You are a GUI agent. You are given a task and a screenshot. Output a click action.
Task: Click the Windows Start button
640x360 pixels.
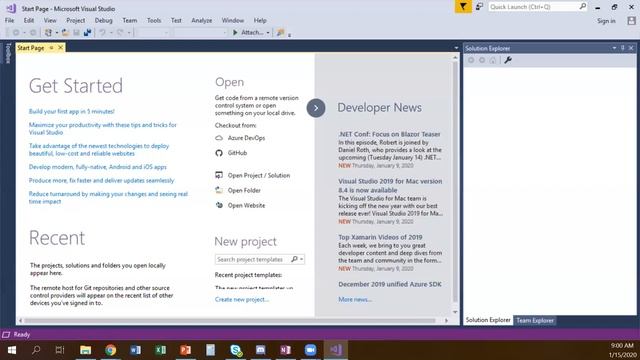[11, 350]
